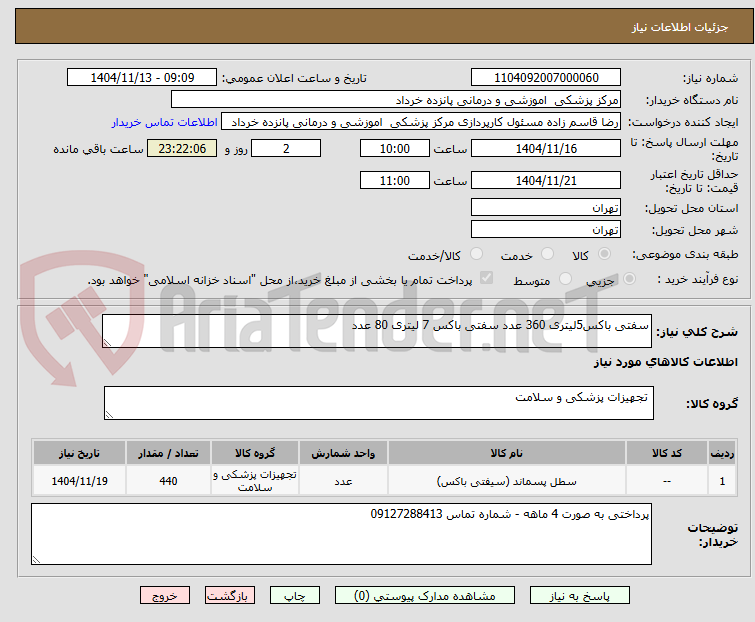Click the table cell تجهیزات پزشکی و سلامت
The height and width of the screenshot is (622, 755).
255,481
